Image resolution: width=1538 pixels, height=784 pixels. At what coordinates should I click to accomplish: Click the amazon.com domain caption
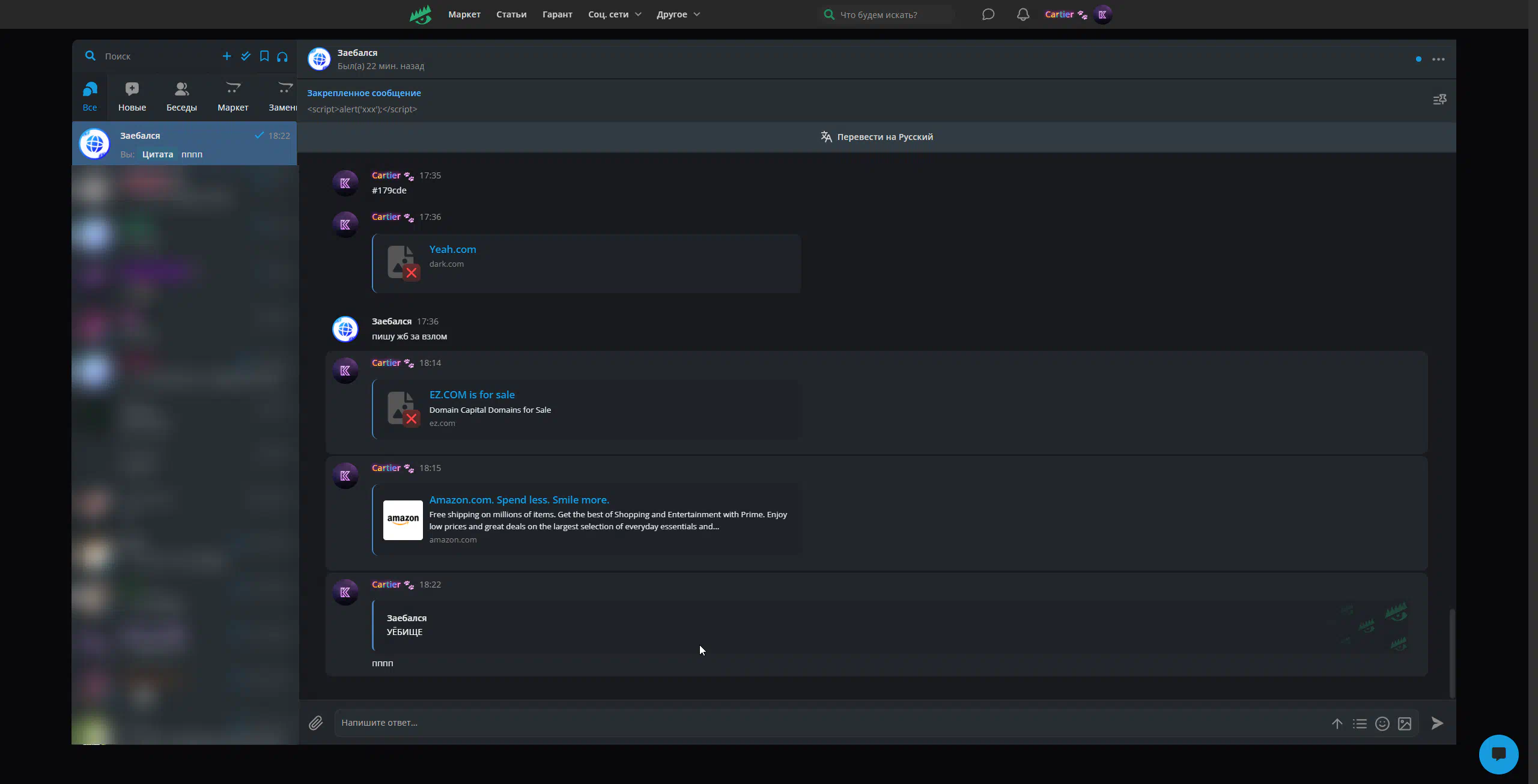(x=453, y=539)
